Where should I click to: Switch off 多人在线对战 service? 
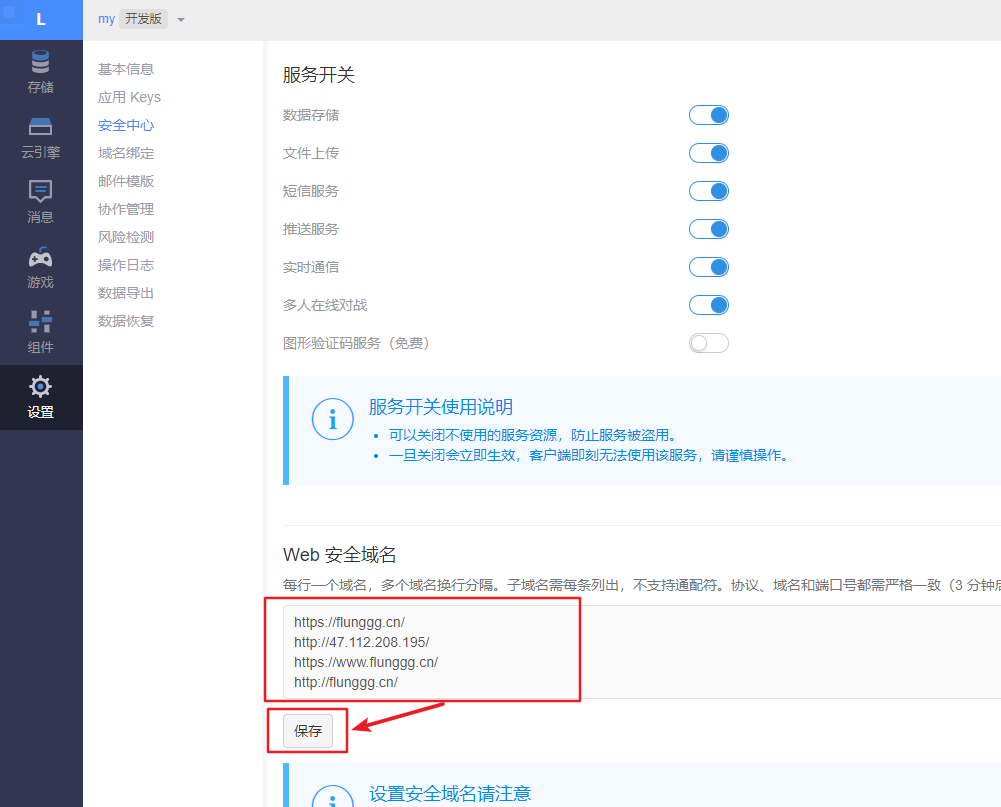point(709,305)
